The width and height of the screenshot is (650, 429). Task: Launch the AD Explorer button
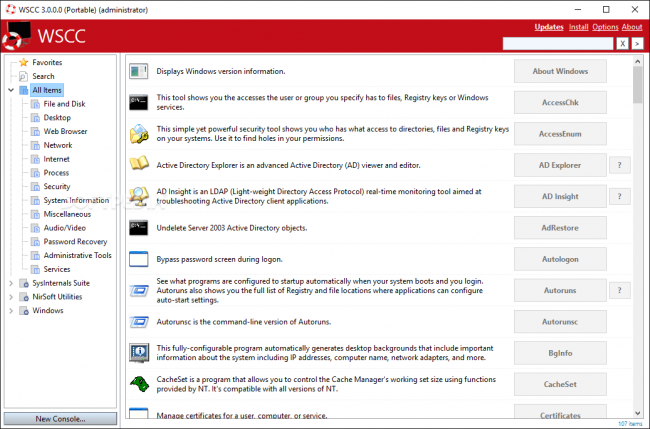[x=560, y=165]
